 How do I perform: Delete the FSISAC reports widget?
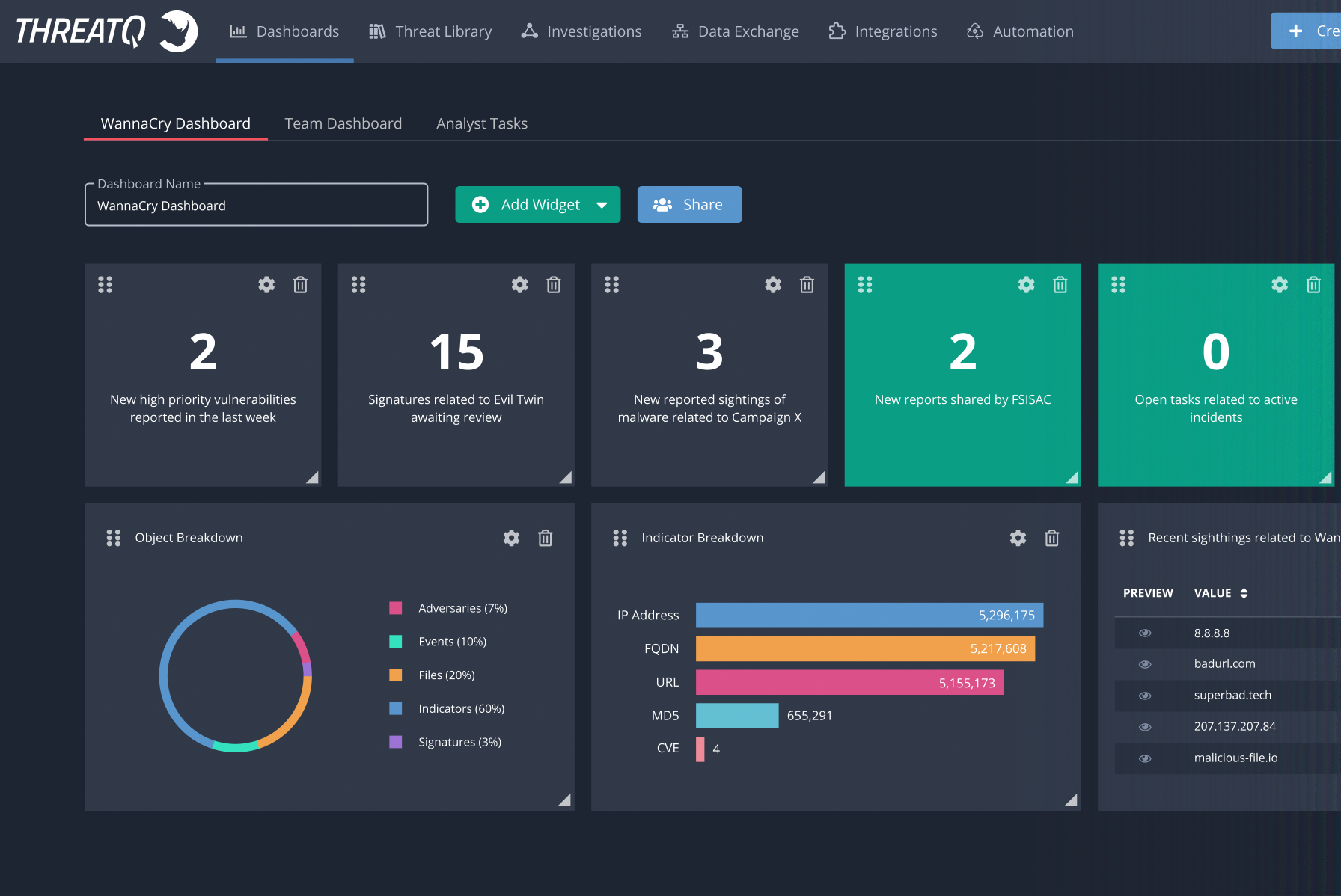pyautogui.click(x=1060, y=285)
